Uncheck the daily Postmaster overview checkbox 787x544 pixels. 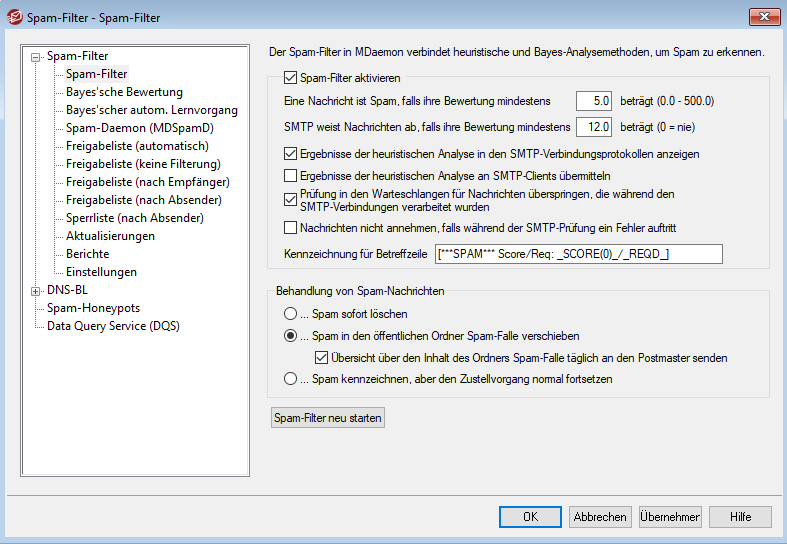pos(321,357)
